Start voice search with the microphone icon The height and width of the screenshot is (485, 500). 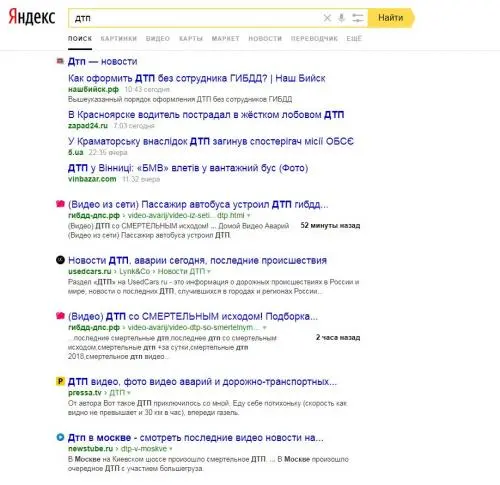coord(341,18)
